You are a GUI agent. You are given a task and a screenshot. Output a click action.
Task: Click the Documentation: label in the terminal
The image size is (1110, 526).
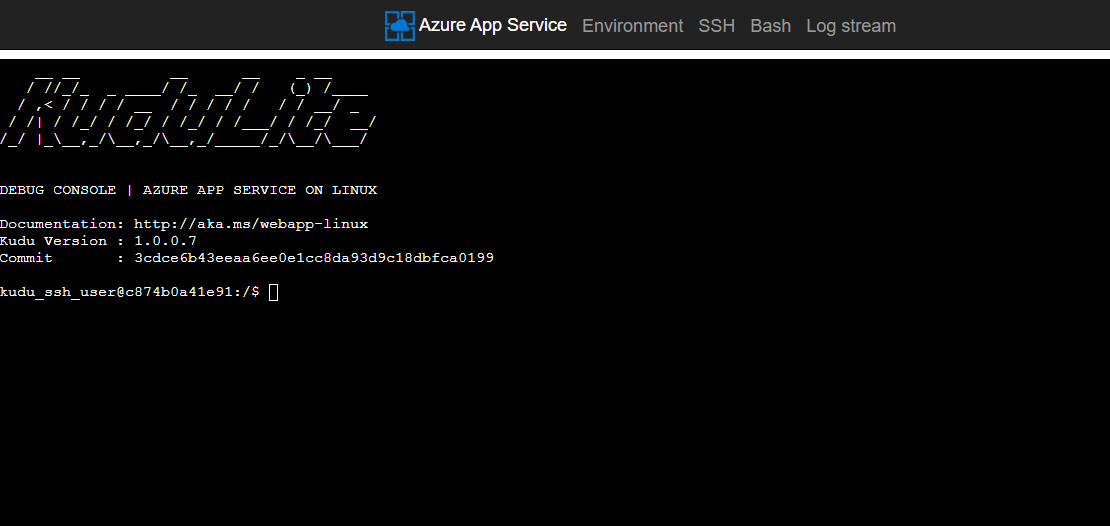tap(62, 224)
